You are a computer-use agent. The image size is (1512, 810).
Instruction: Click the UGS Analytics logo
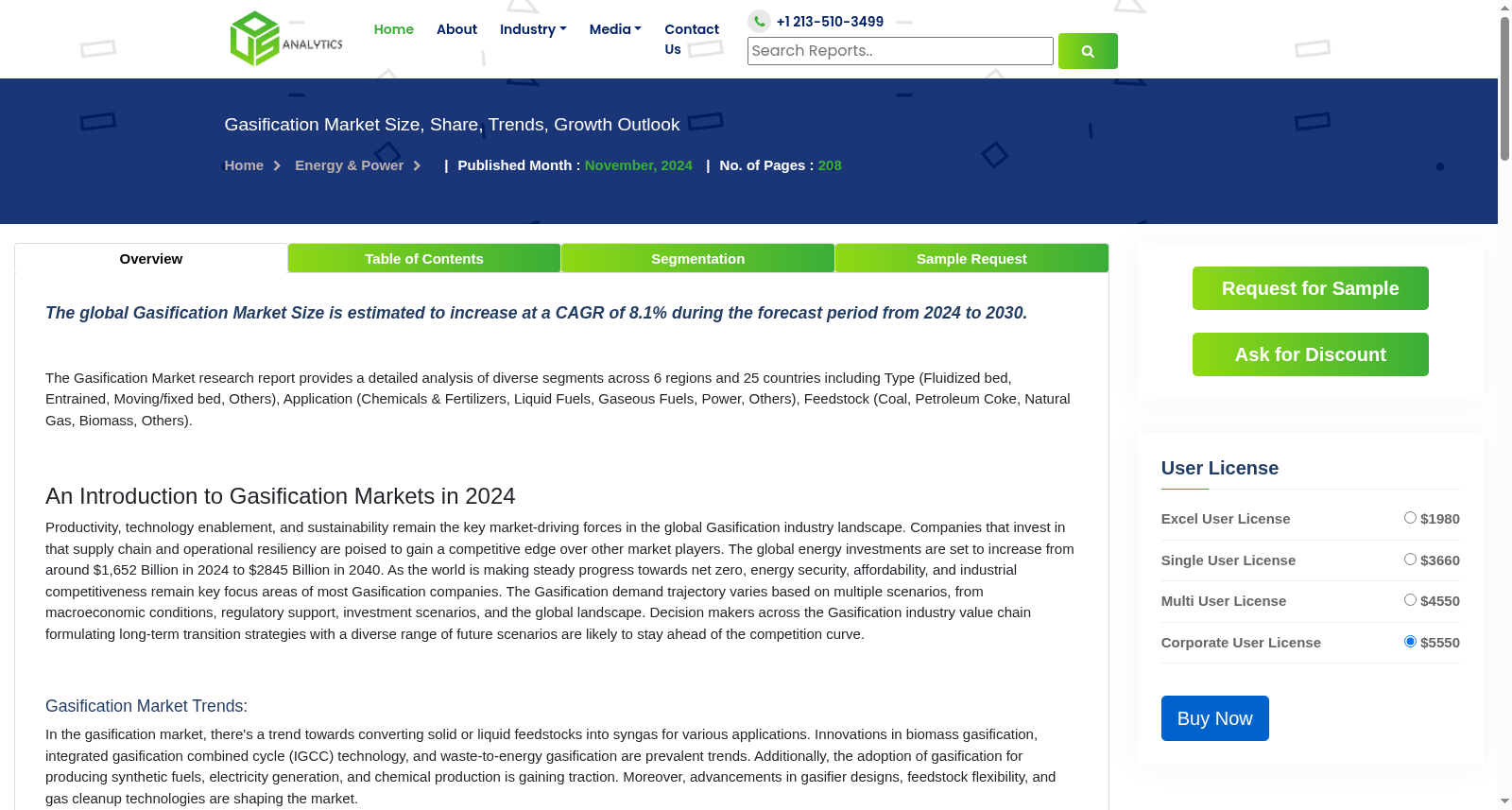286,39
